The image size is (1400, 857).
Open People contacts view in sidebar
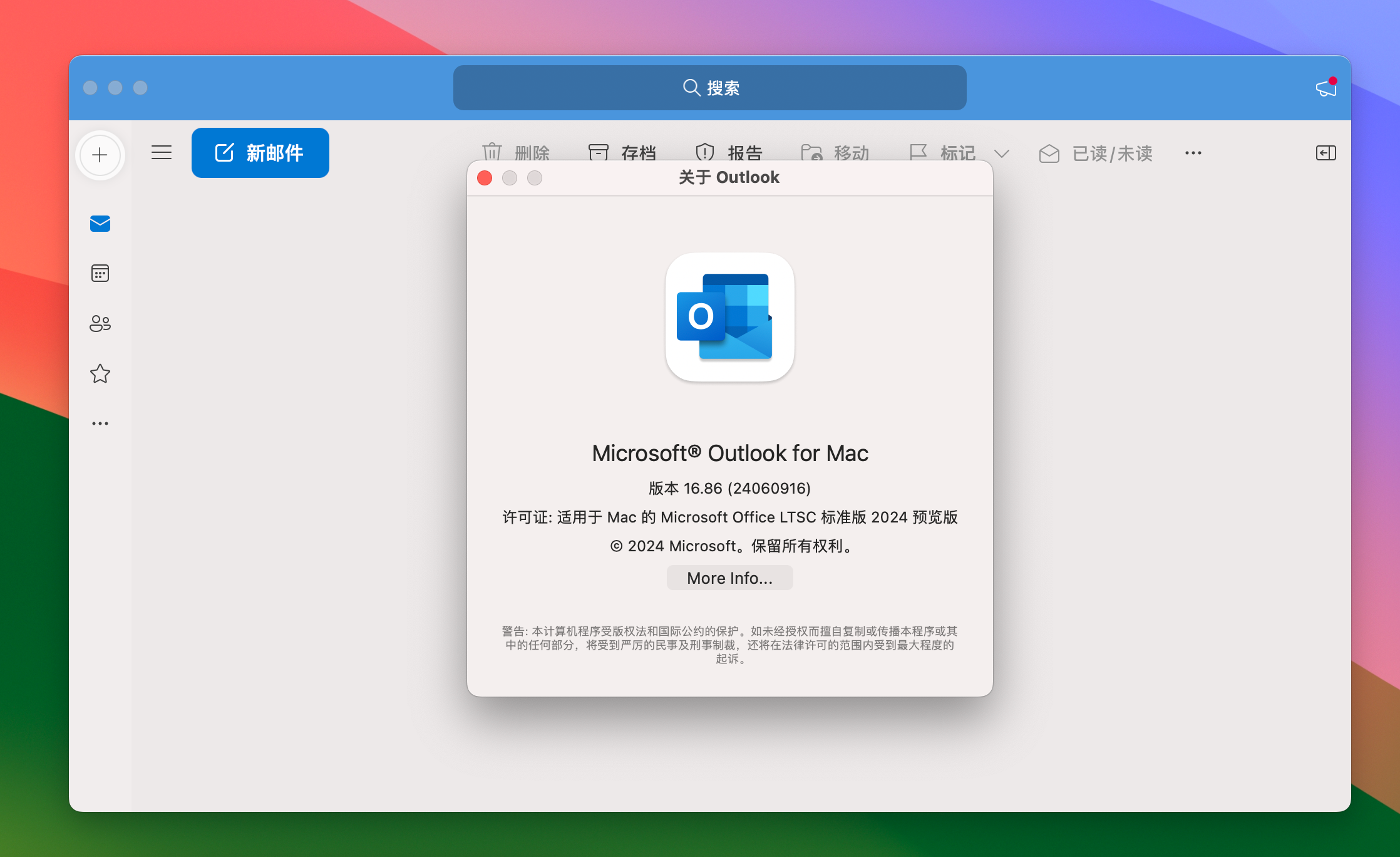(100, 323)
